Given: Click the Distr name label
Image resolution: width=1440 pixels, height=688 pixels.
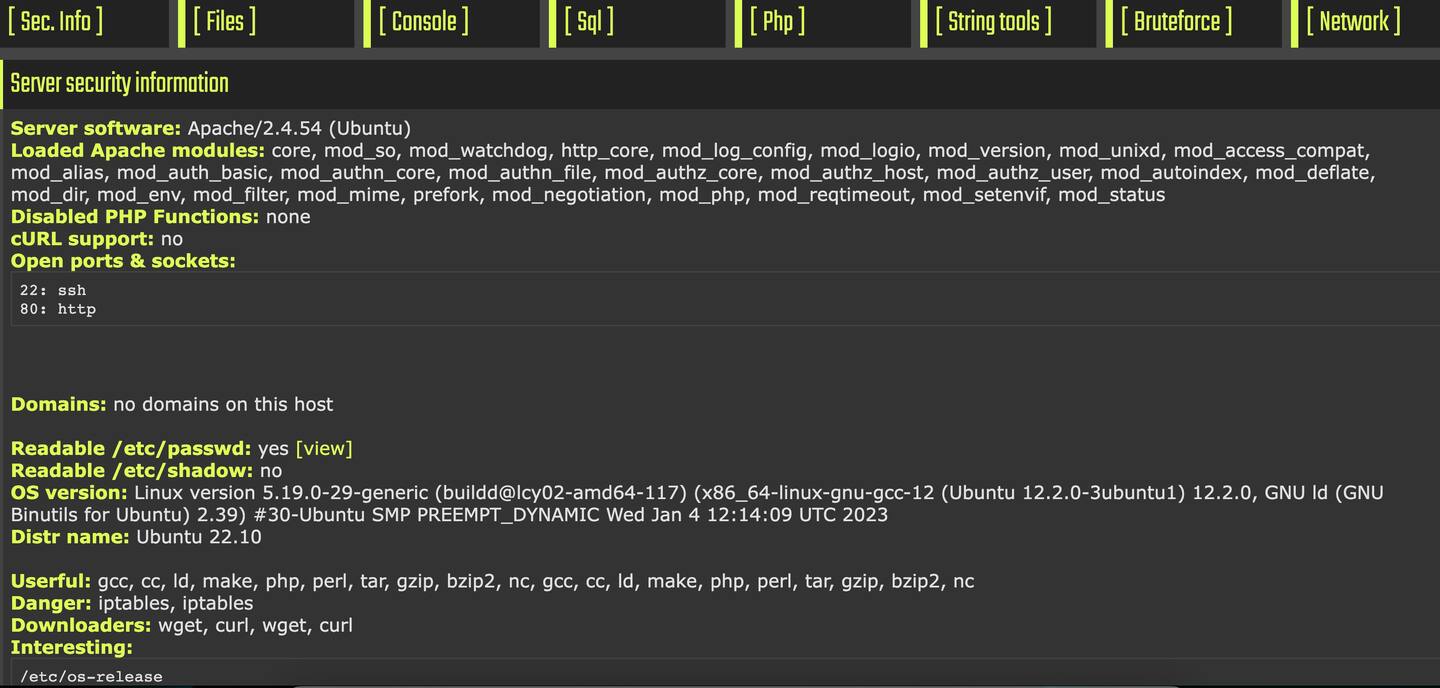Looking at the screenshot, I should [70, 536].
